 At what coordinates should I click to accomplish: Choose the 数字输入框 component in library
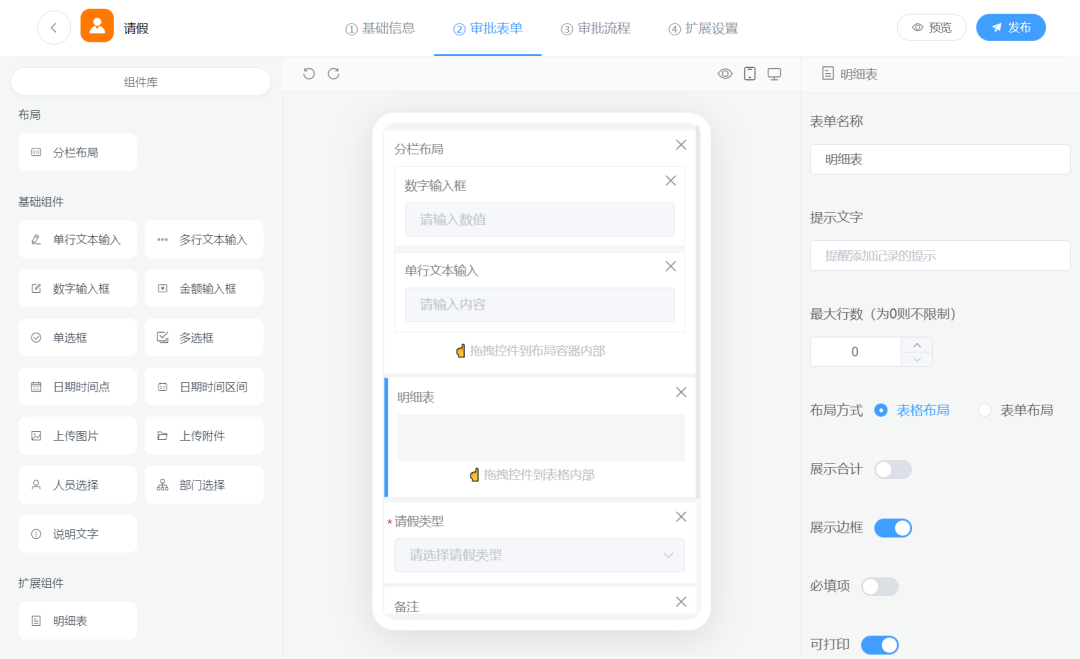tap(77, 289)
